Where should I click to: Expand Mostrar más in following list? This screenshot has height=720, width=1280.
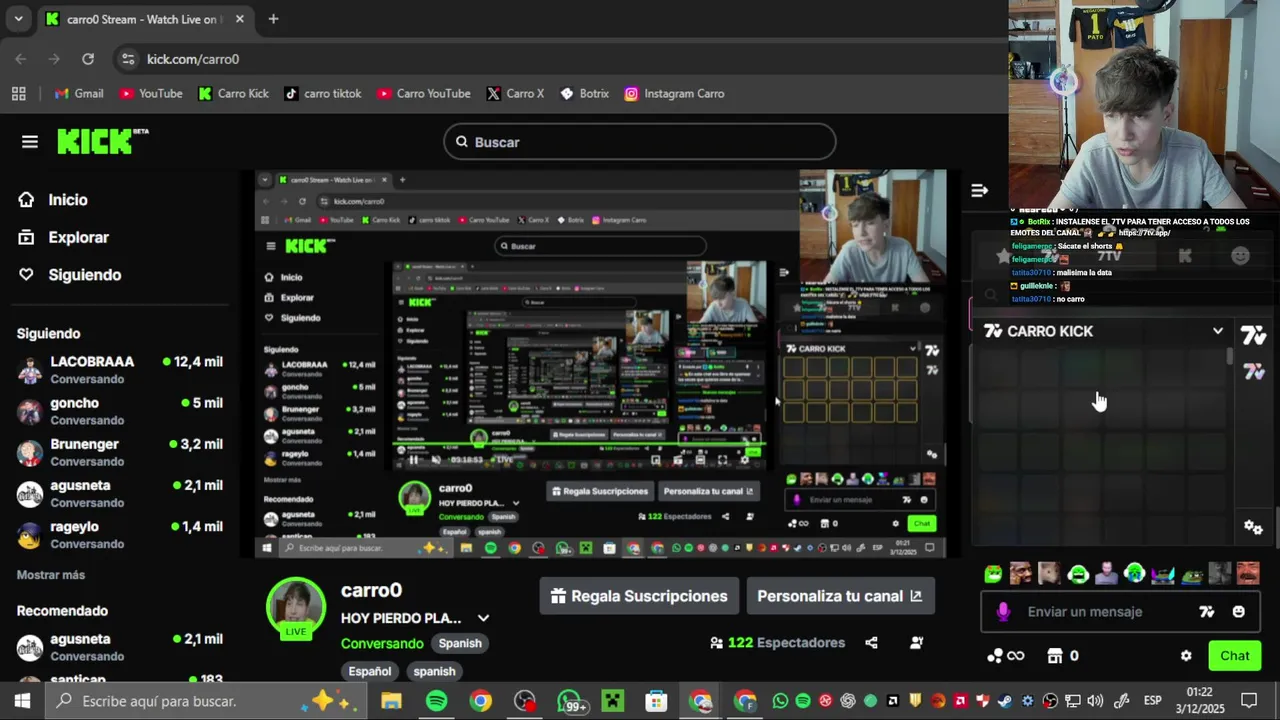(51, 575)
